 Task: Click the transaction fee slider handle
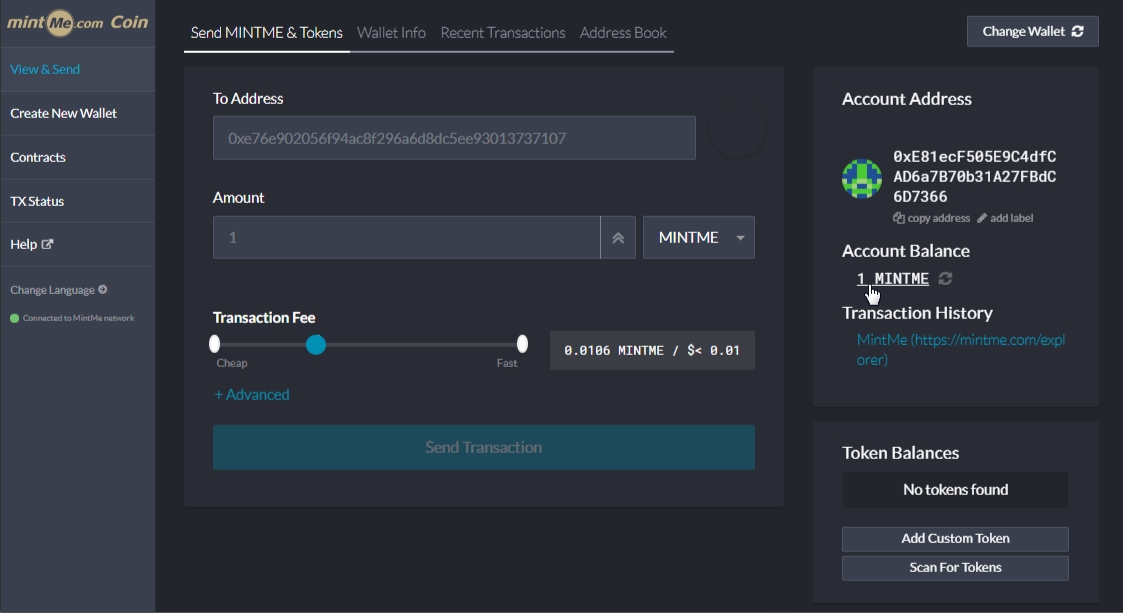click(x=316, y=345)
